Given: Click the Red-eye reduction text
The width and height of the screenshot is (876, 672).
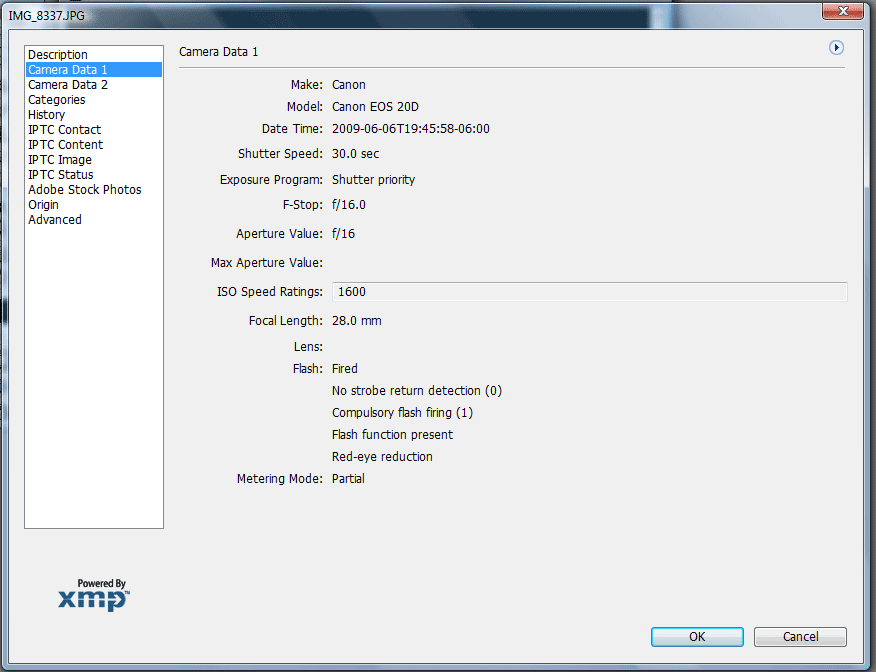Looking at the screenshot, I should point(382,457).
